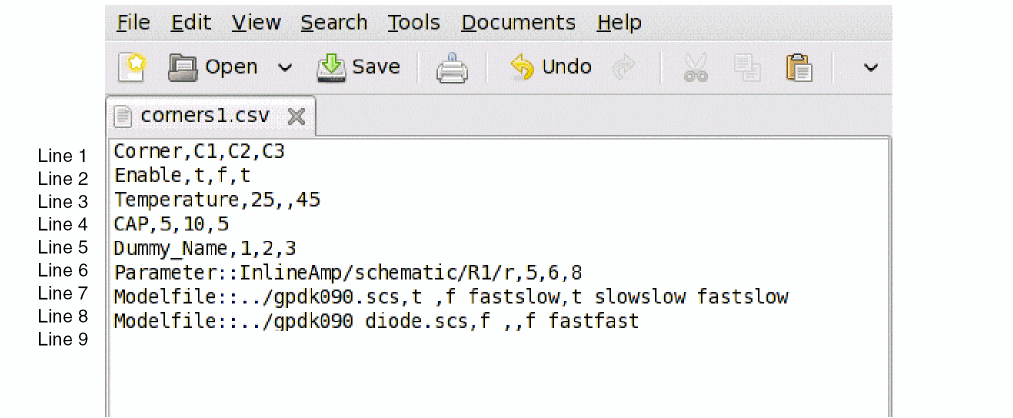Click the New document icon
Screen dimensions: 1013x418
point(132,68)
